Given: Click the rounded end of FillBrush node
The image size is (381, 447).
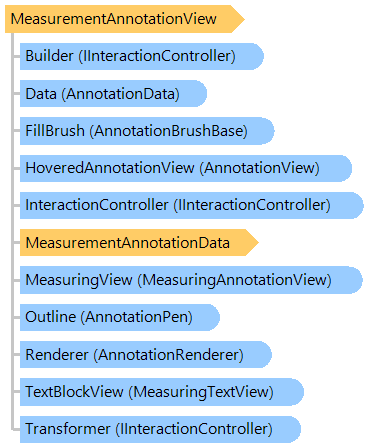Looking at the screenshot, I should pyautogui.click(x=267, y=131).
